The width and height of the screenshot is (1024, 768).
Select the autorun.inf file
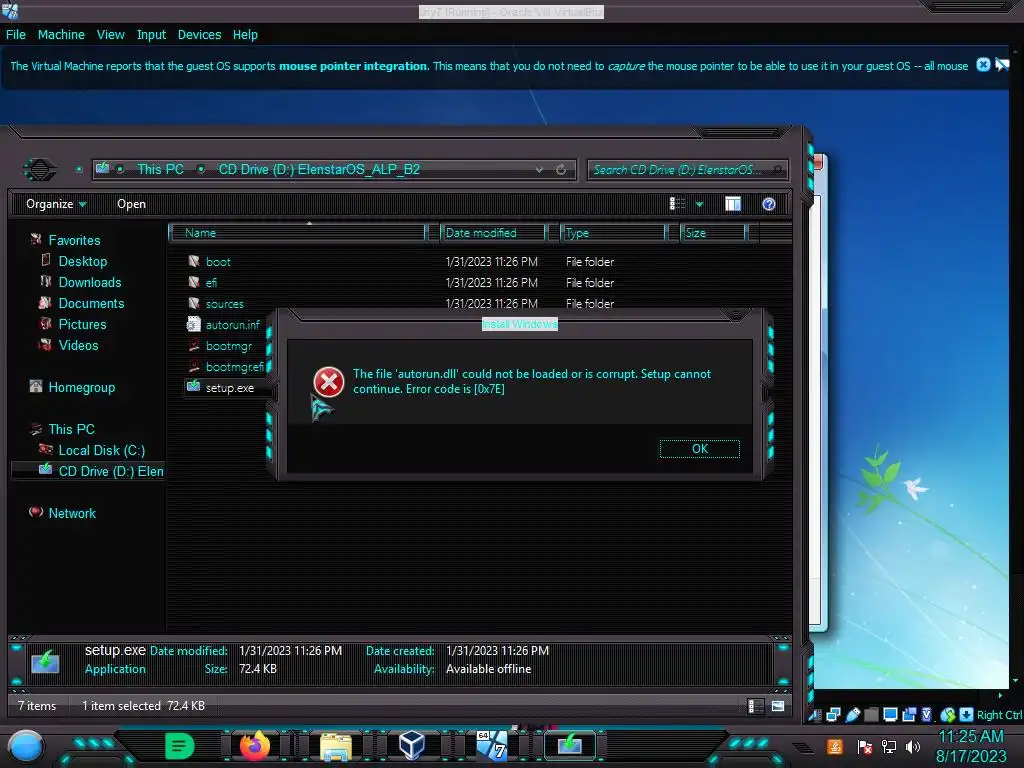232,325
